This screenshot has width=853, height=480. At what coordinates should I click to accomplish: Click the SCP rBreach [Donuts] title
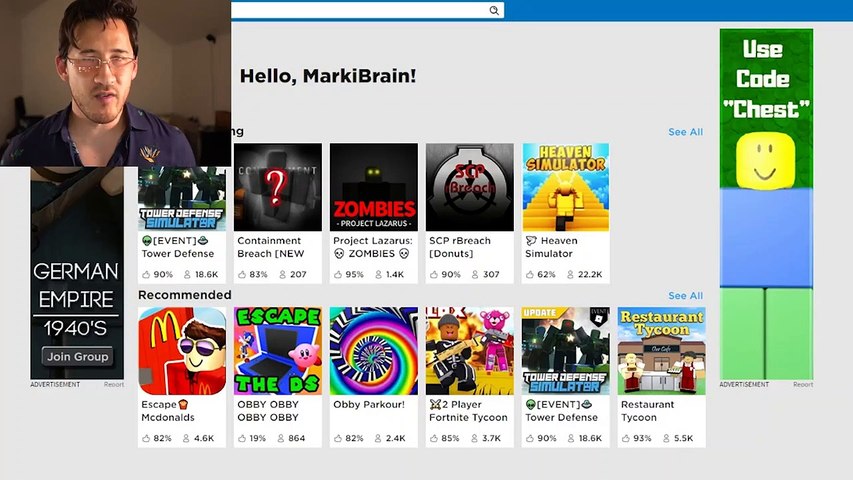460,247
